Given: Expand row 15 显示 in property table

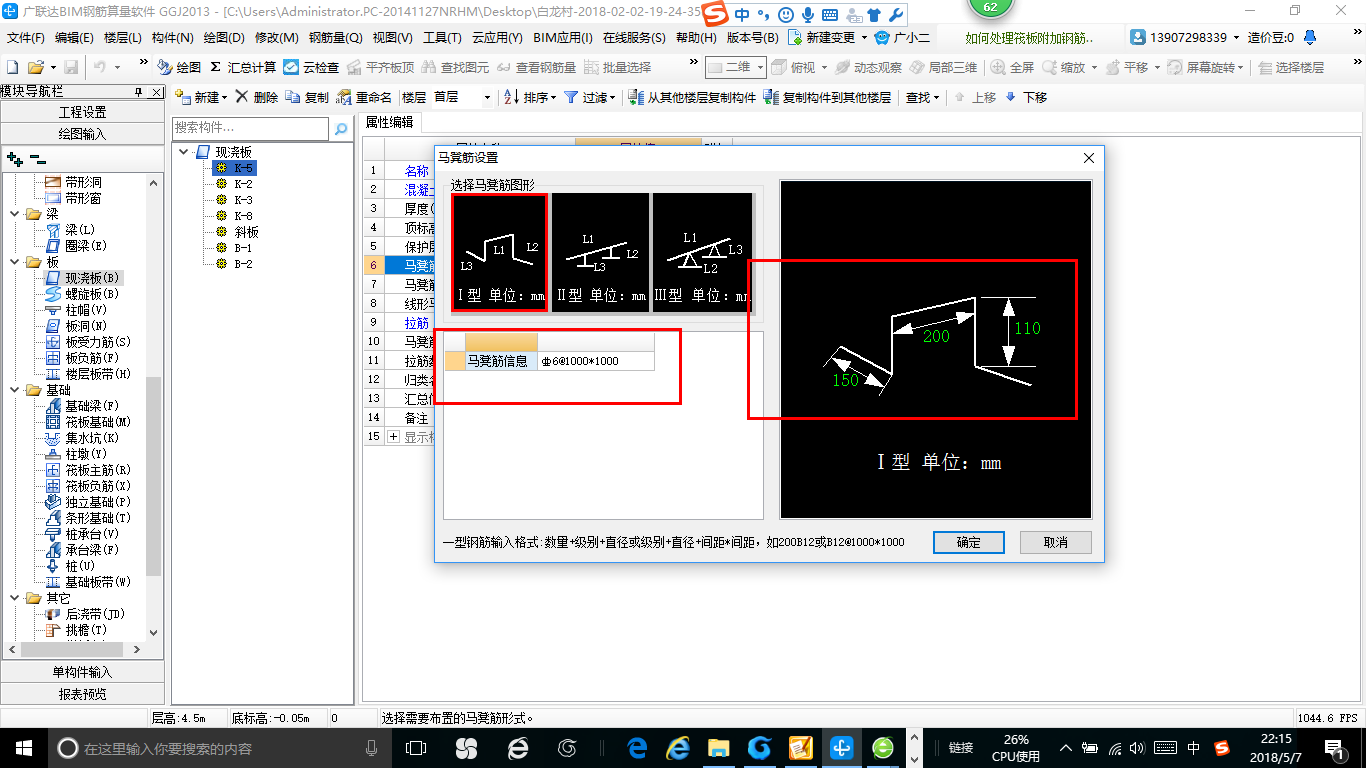Looking at the screenshot, I should tap(393, 437).
